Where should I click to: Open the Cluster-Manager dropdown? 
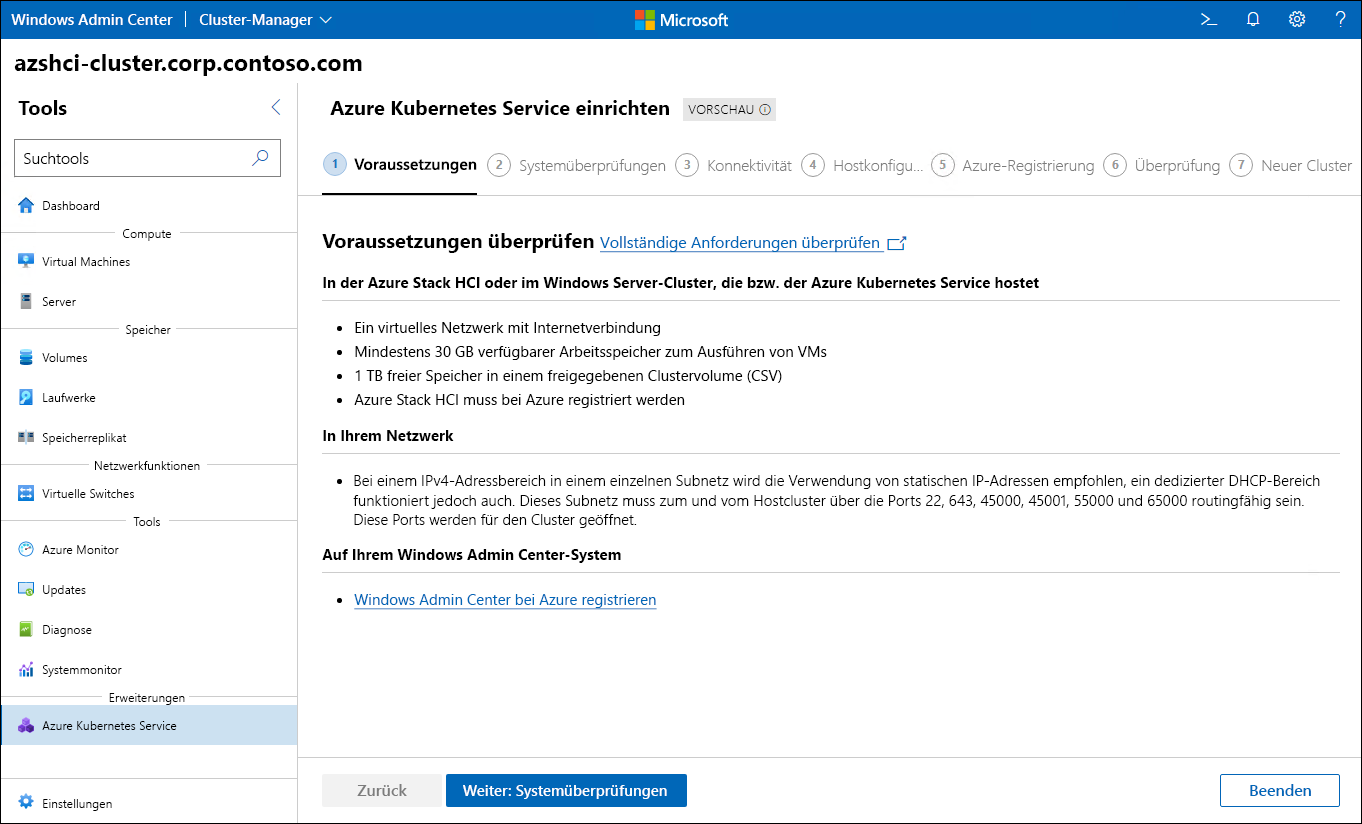tap(265, 19)
